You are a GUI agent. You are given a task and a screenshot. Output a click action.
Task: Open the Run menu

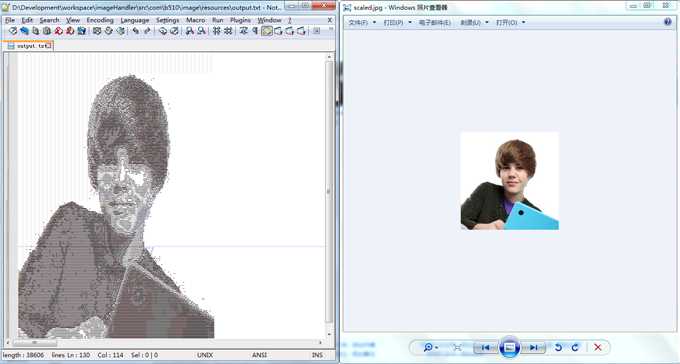pos(218,20)
